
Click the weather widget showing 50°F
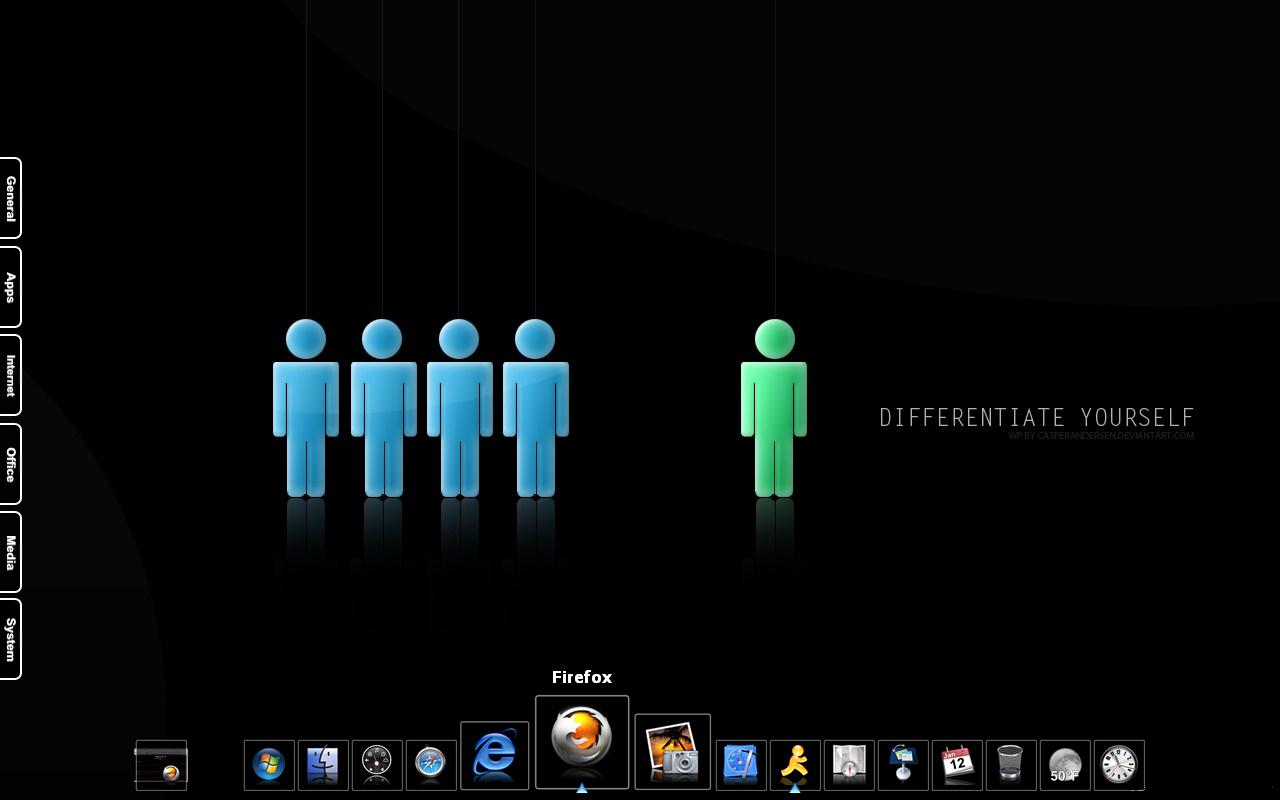tap(1065, 765)
